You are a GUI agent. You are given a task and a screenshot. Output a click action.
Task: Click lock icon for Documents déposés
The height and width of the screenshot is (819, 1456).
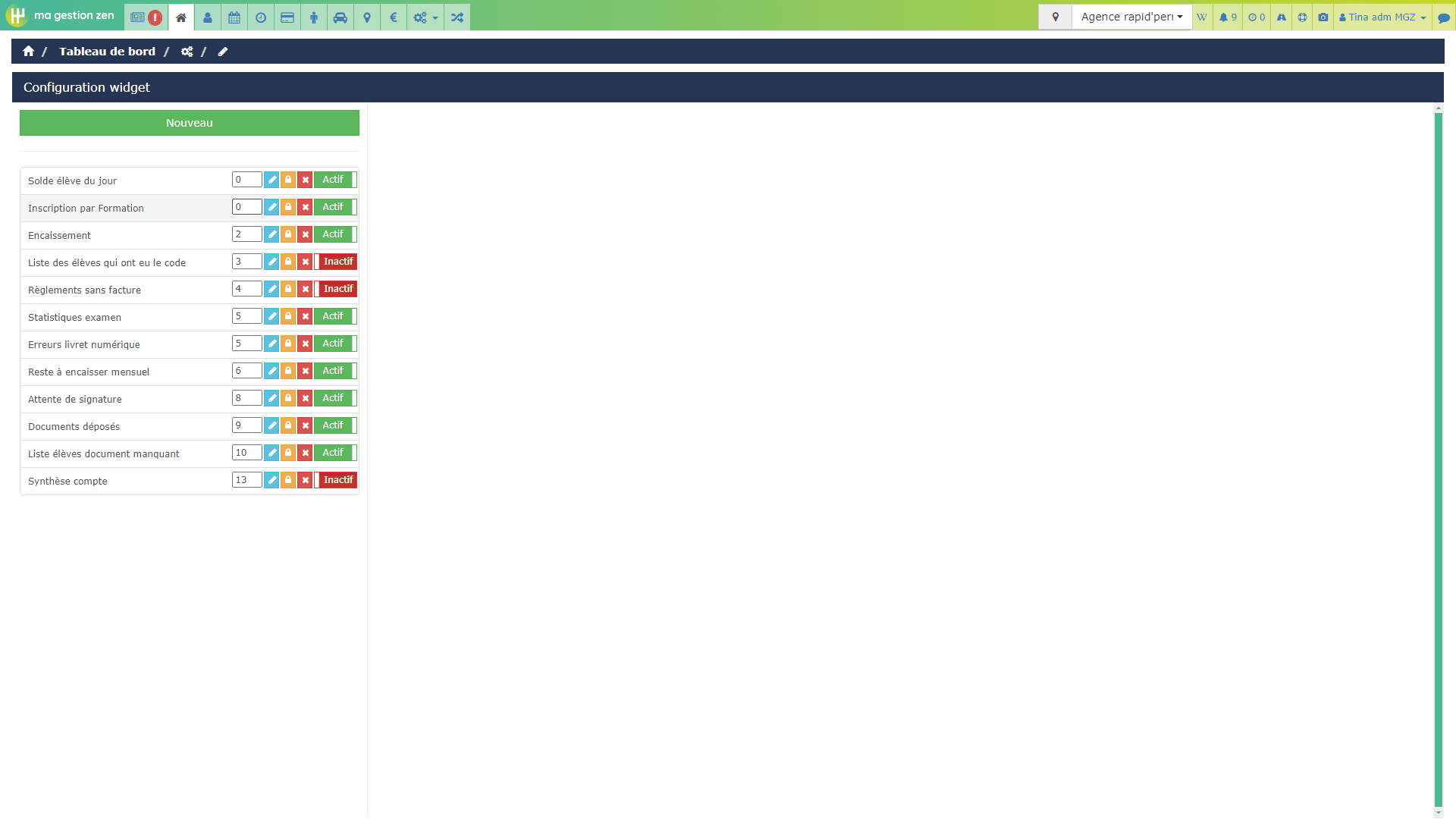[288, 425]
